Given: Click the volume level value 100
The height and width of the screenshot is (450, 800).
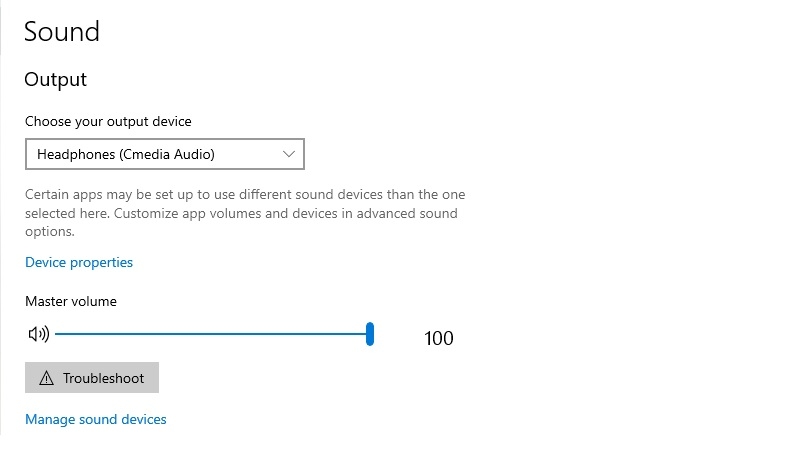Looking at the screenshot, I should (x=439, y=338).
